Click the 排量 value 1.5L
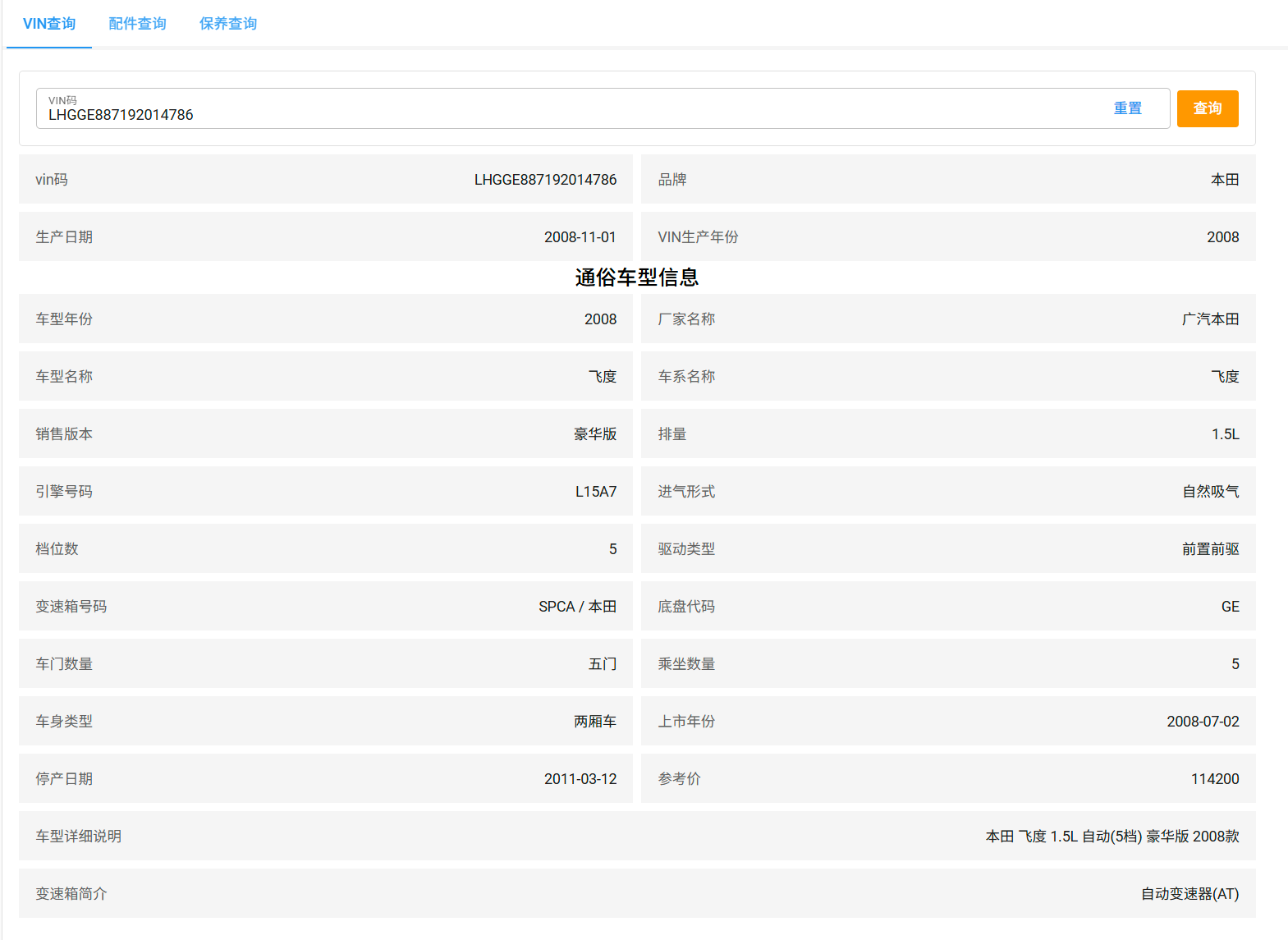The image size is (1288, 940). point(1226,434)
